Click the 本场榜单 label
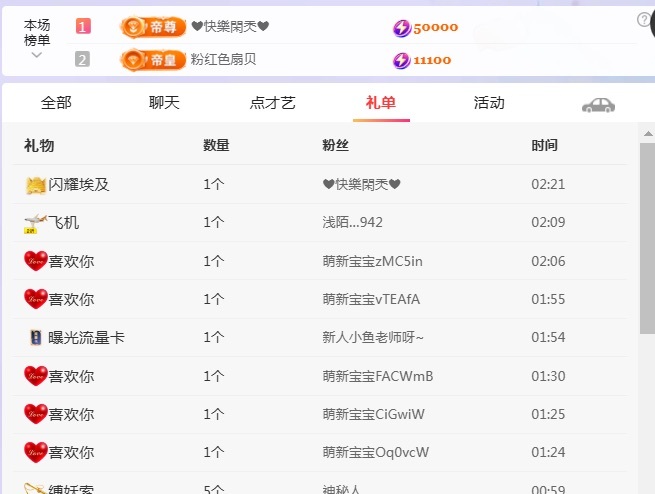The image size is (655, 494). tap(37, 33)
